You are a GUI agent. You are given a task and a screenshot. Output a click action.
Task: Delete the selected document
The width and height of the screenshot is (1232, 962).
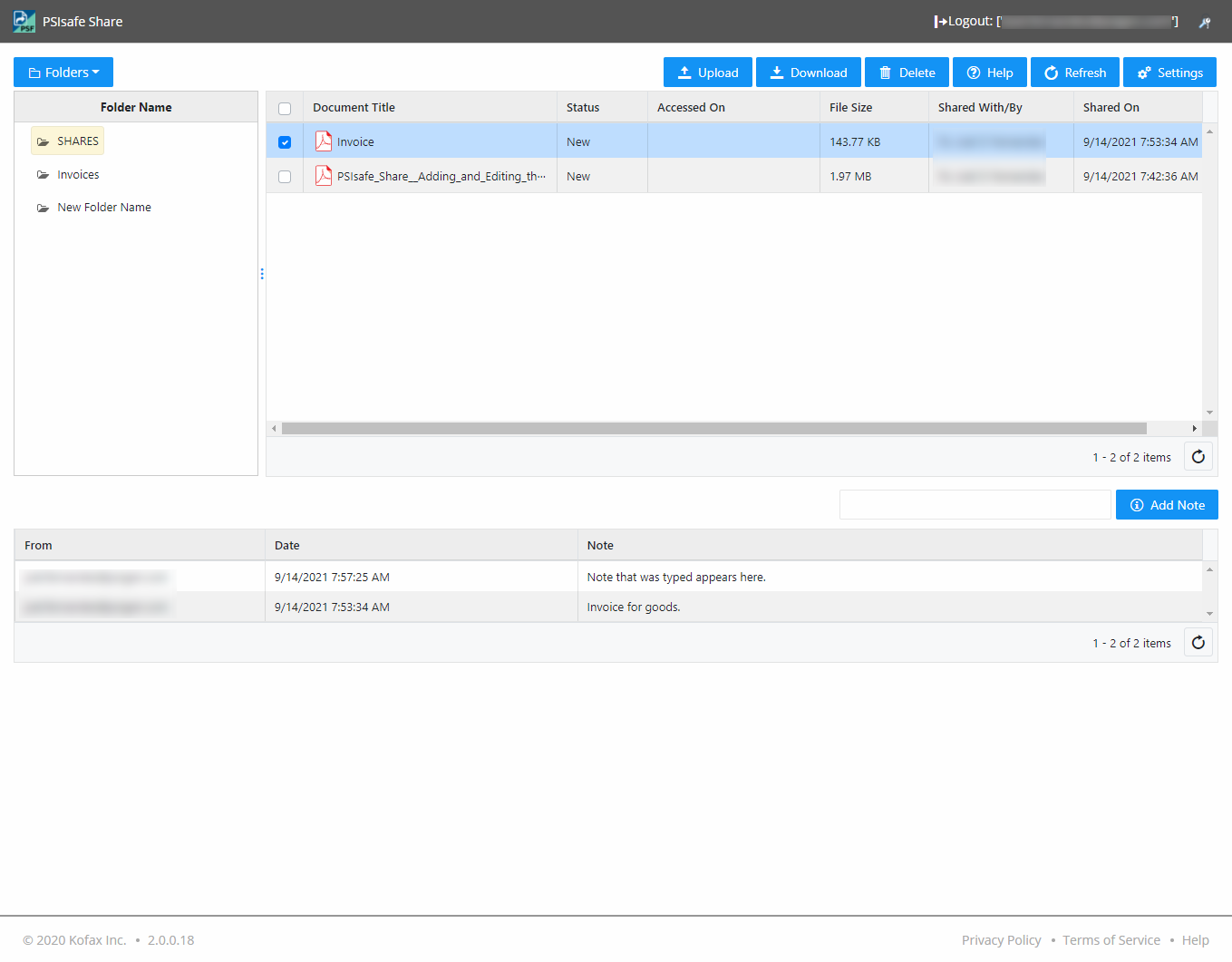907,73
